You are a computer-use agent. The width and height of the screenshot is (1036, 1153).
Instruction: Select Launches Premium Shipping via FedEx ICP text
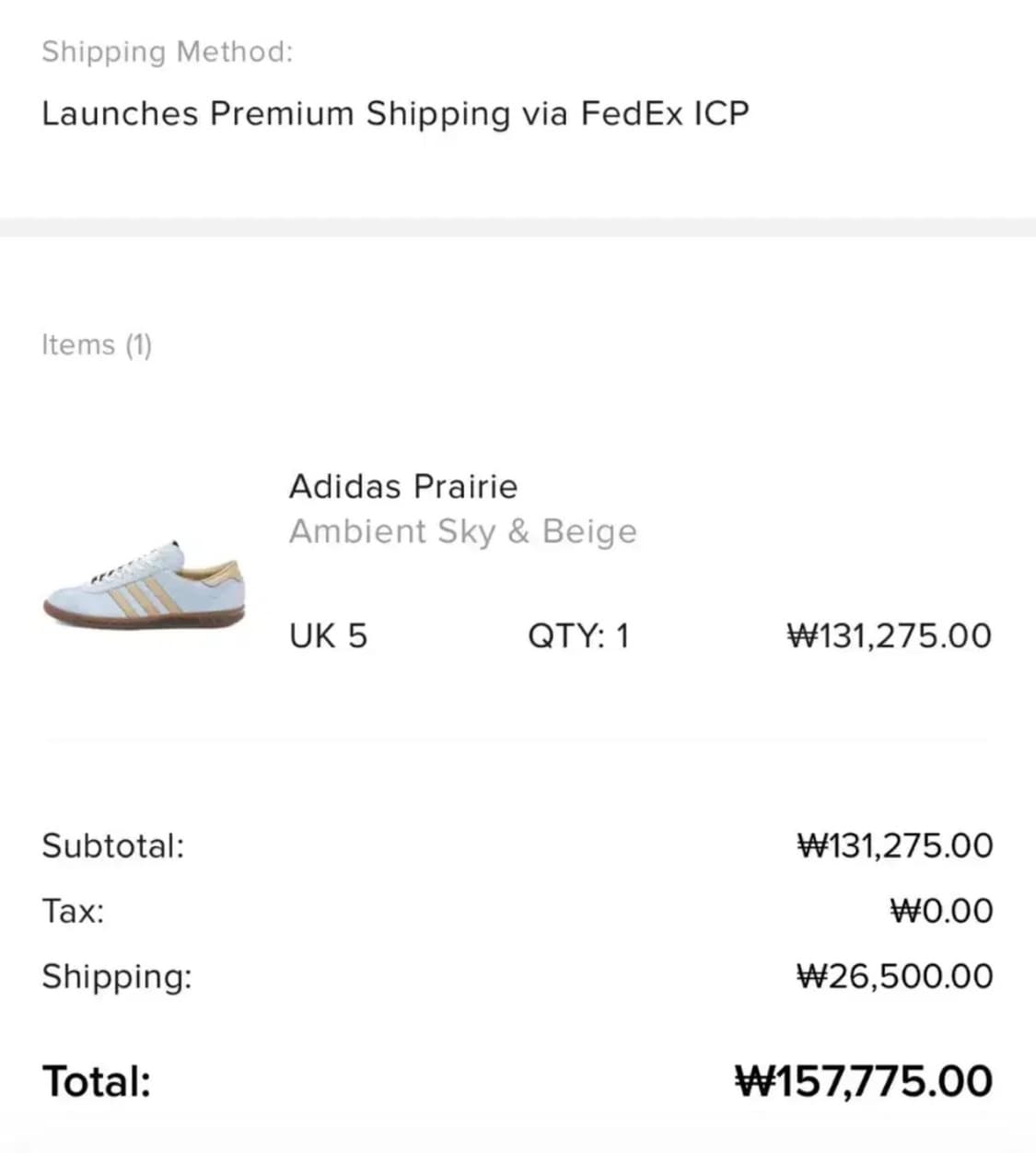[x=395, y=113]
